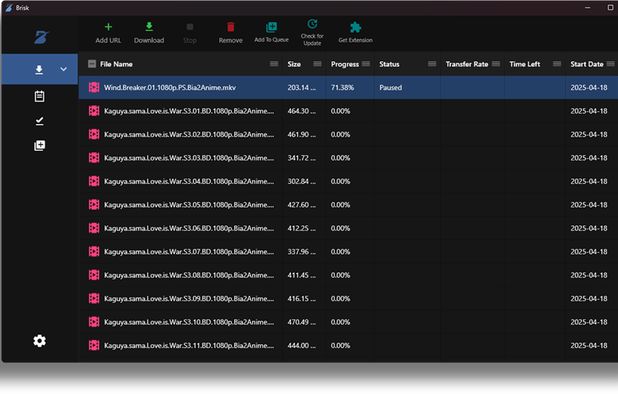Select Kaguya.sama S3.10 file name
This screenshot has height=394, width=618.
click(x=189, y=322)
